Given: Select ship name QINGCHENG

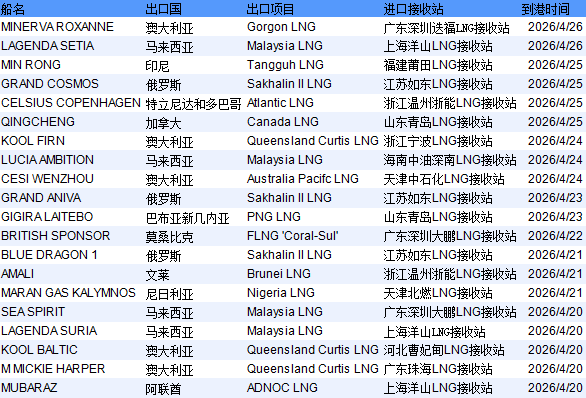Looking at the screenshot, I should (38, 122).
